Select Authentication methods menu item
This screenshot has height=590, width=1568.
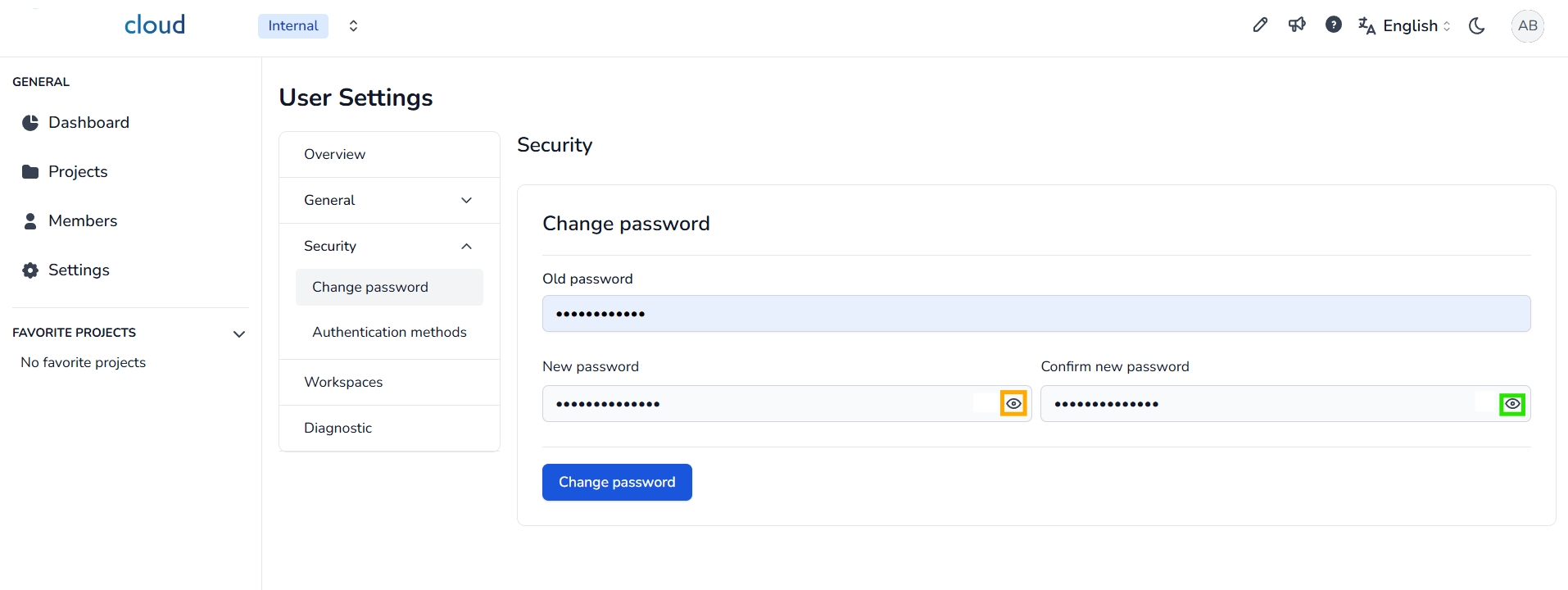[x=389, y=333]
